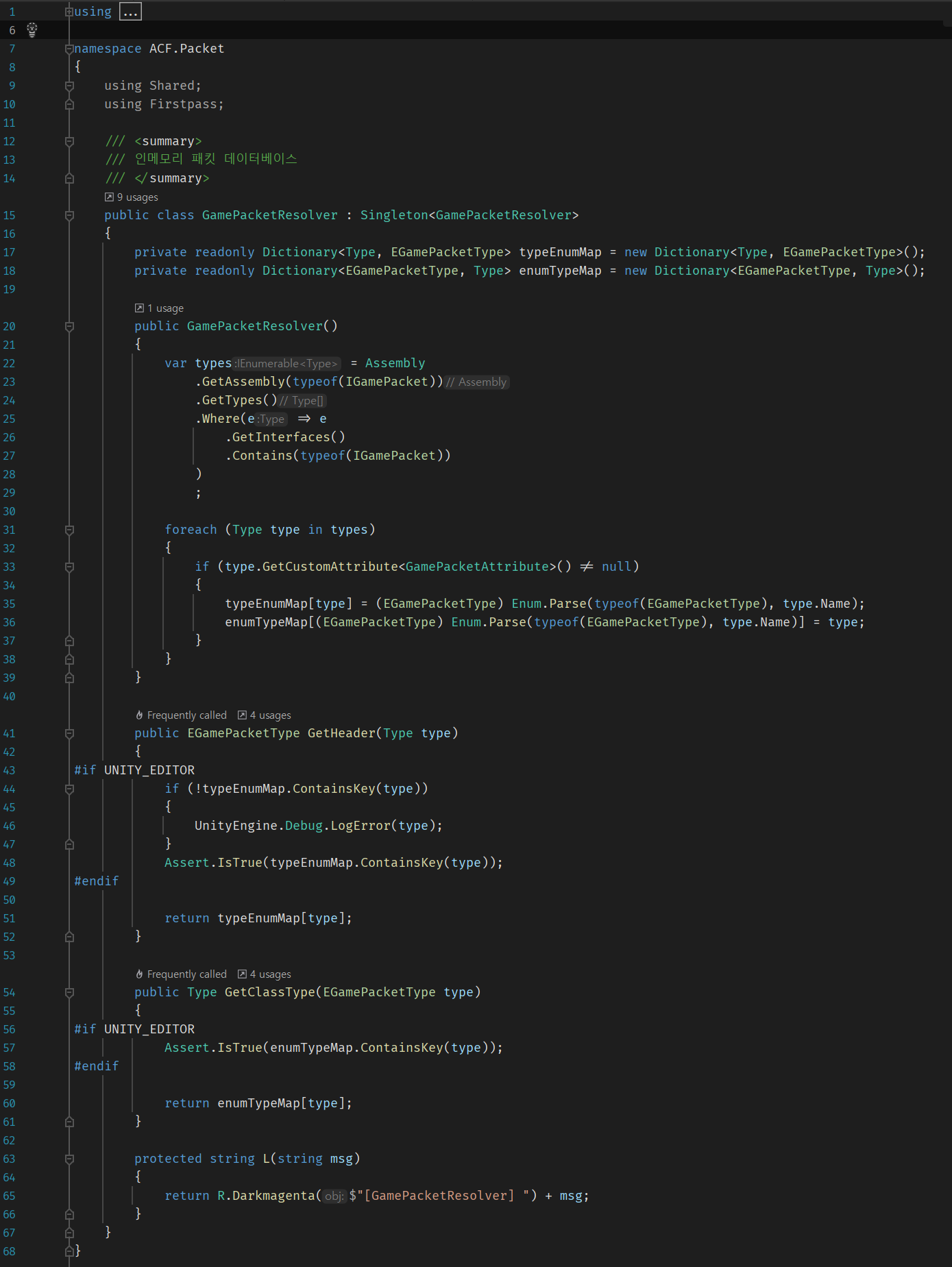Collapse the GetClassType method fold on line 54
This screenshot has width=952, height=1267.
click(x=69, y=992)
